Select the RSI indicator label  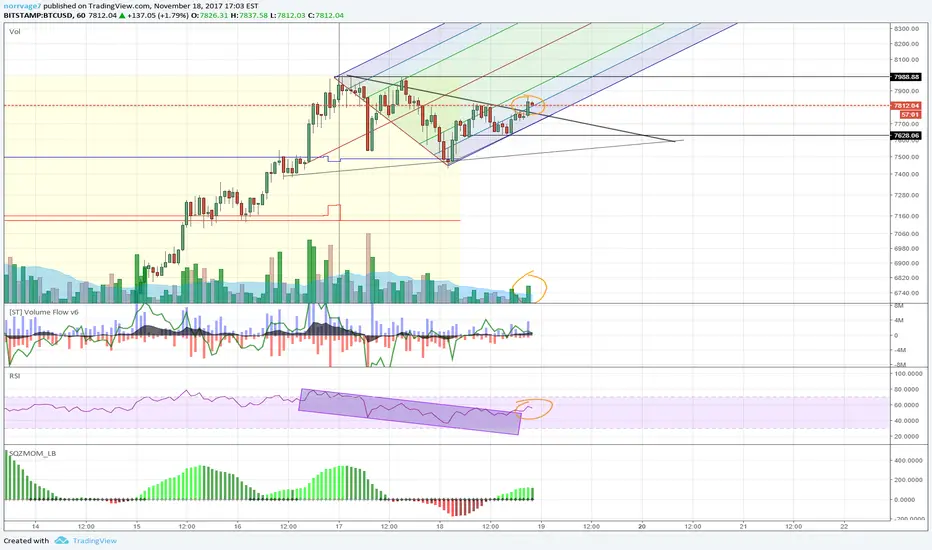[15, 376]
